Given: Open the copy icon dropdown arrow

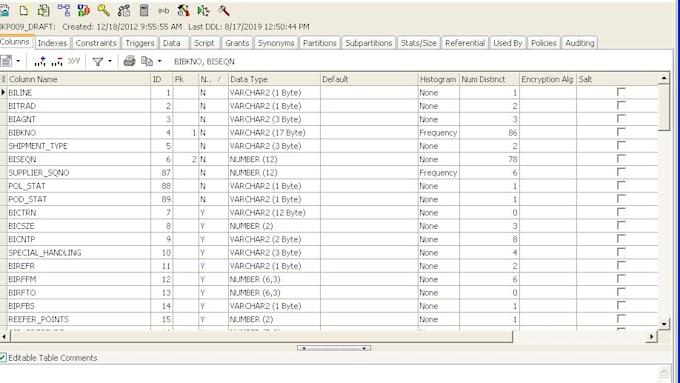Looking at the screenshot, I should [x=160, y=61].
